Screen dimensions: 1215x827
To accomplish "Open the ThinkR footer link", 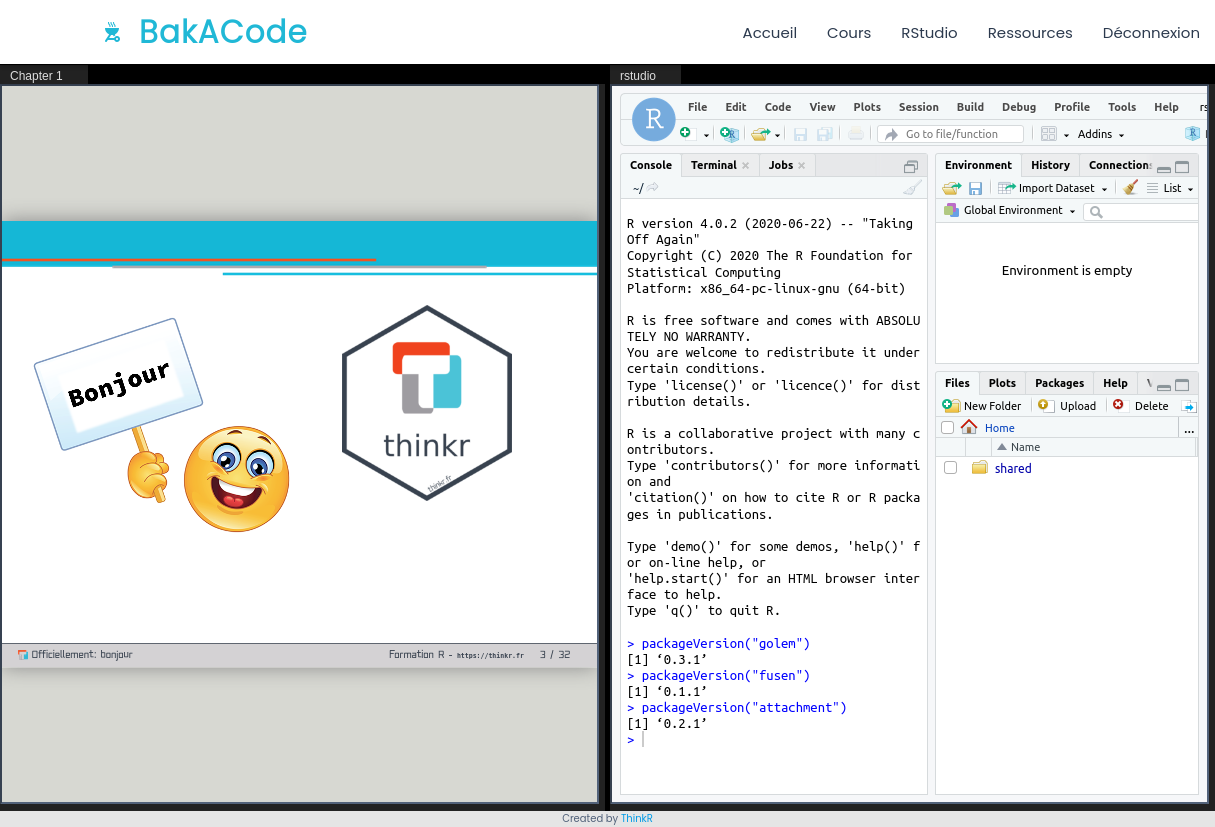I will click(637, 818).
